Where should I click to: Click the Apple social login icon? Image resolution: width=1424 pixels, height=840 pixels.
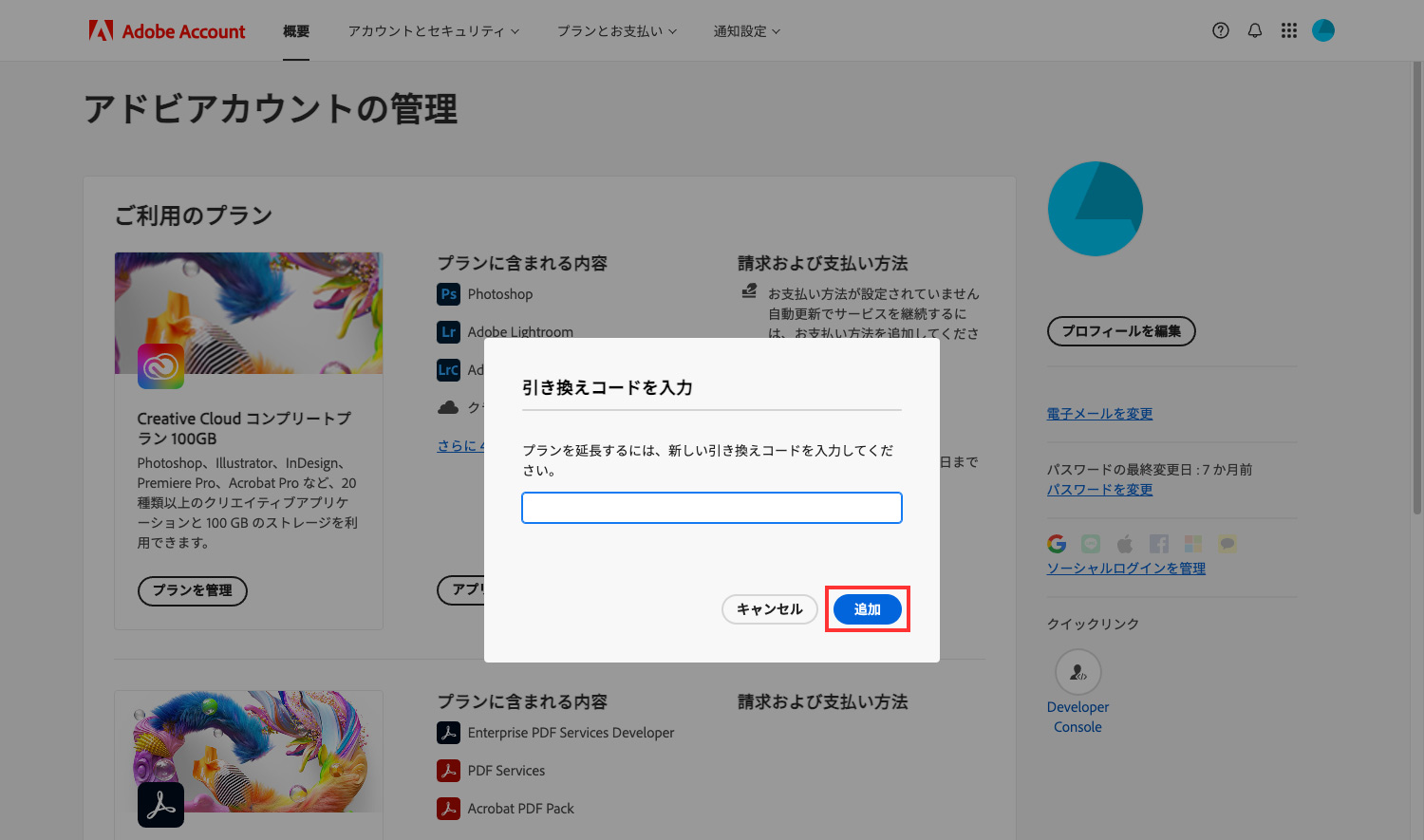coord(1125,544)
